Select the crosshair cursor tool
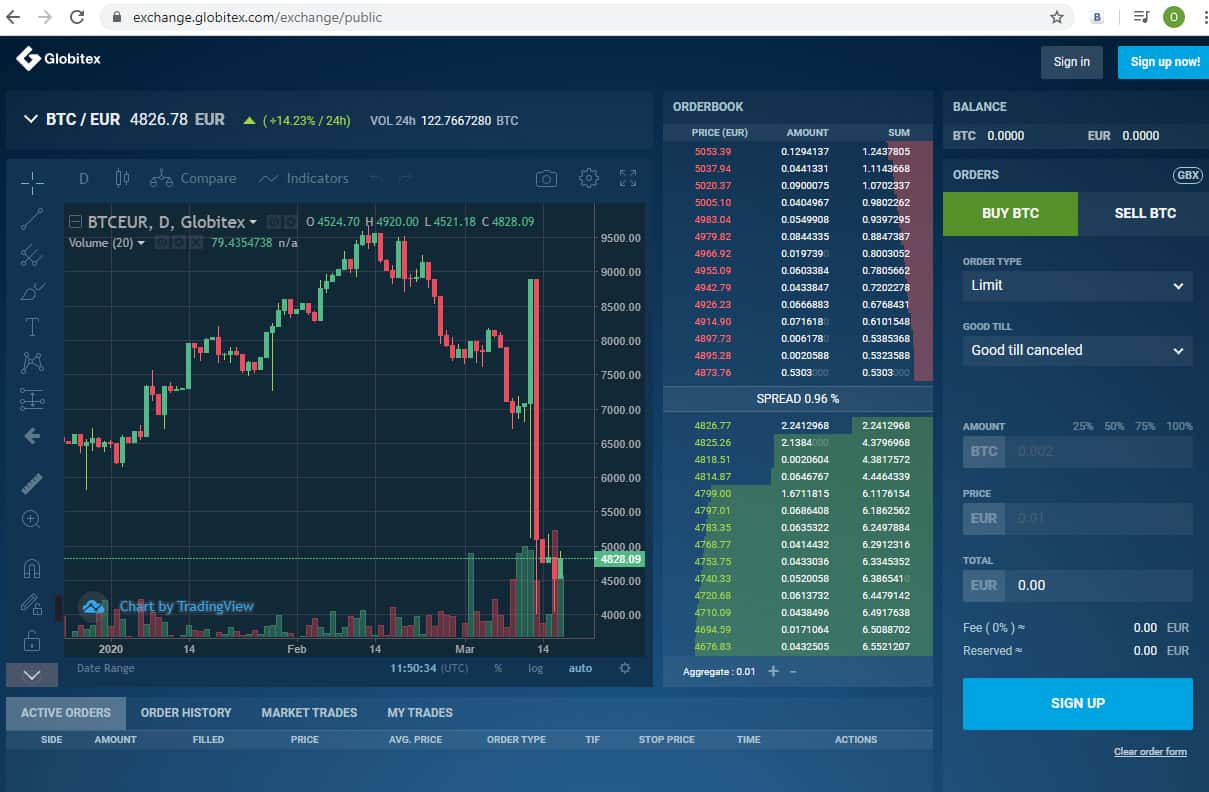This screenshot has width=1209, height=792. point(32,182)
